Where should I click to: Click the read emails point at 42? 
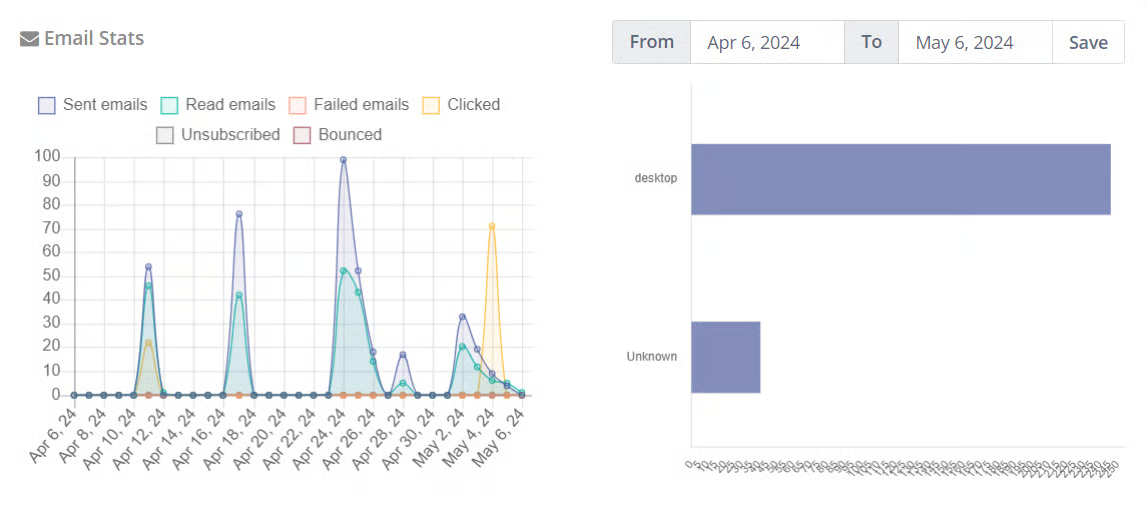(x=239, y=295)
